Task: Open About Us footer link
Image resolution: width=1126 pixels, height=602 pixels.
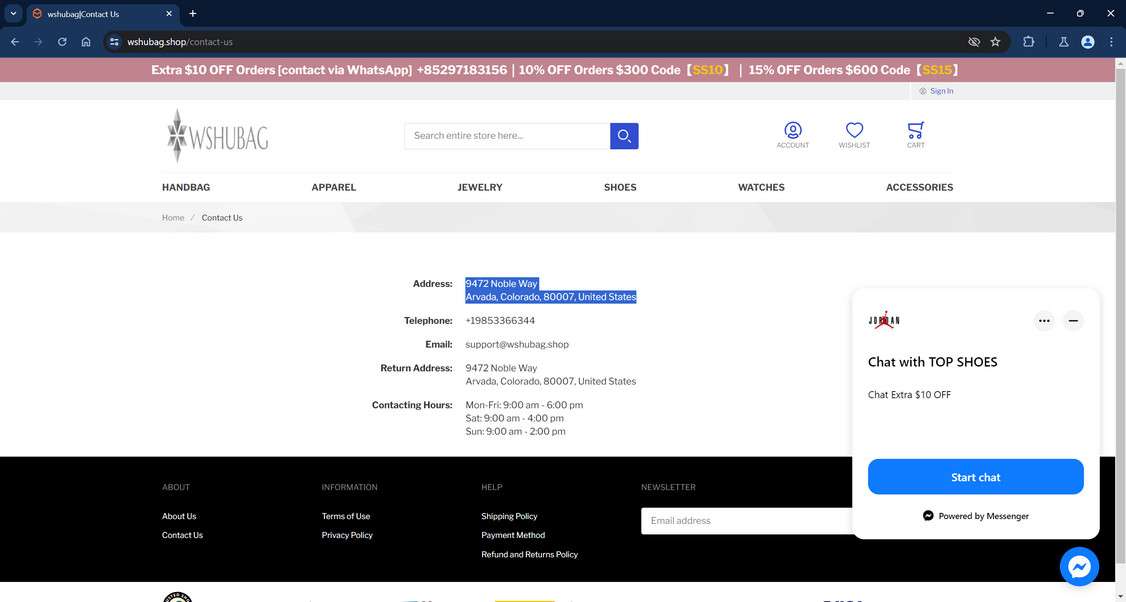Action: (179, 517)
